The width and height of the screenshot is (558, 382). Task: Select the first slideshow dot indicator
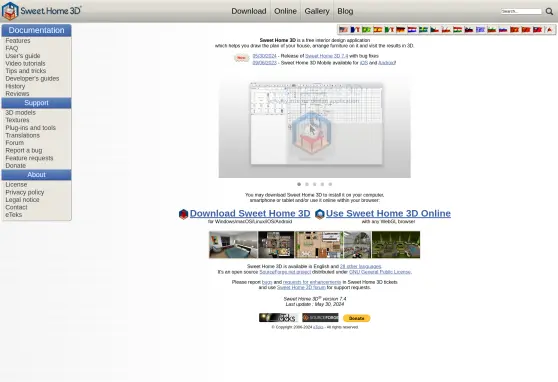299,184
